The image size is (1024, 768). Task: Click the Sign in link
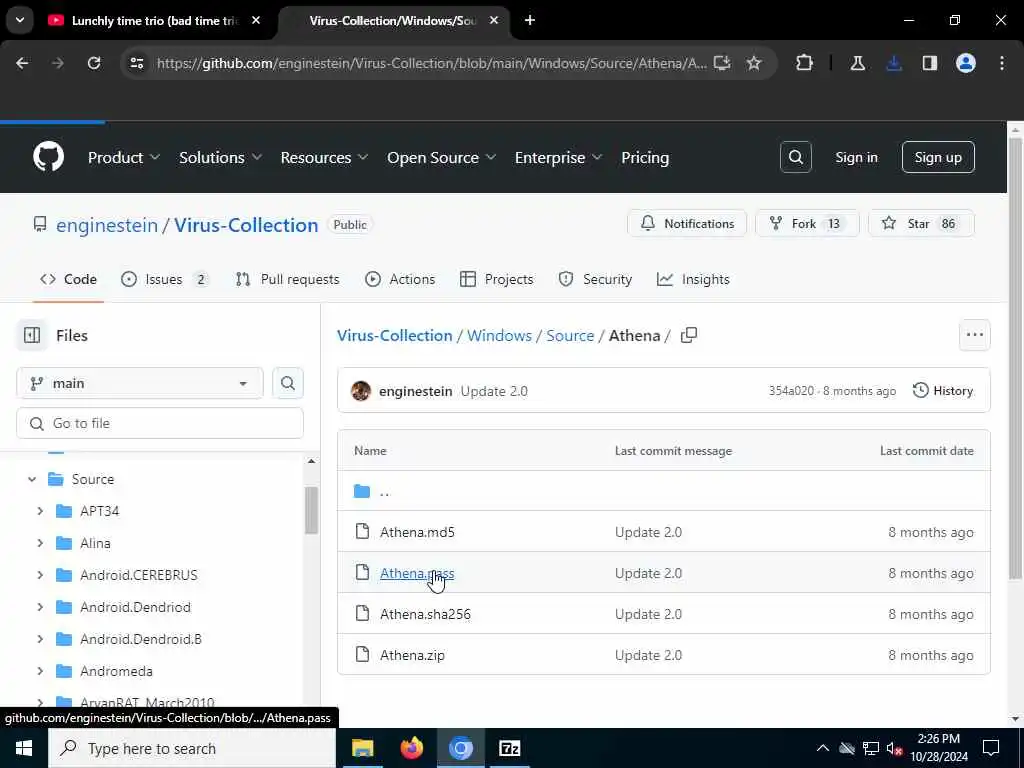pos(856,157)
